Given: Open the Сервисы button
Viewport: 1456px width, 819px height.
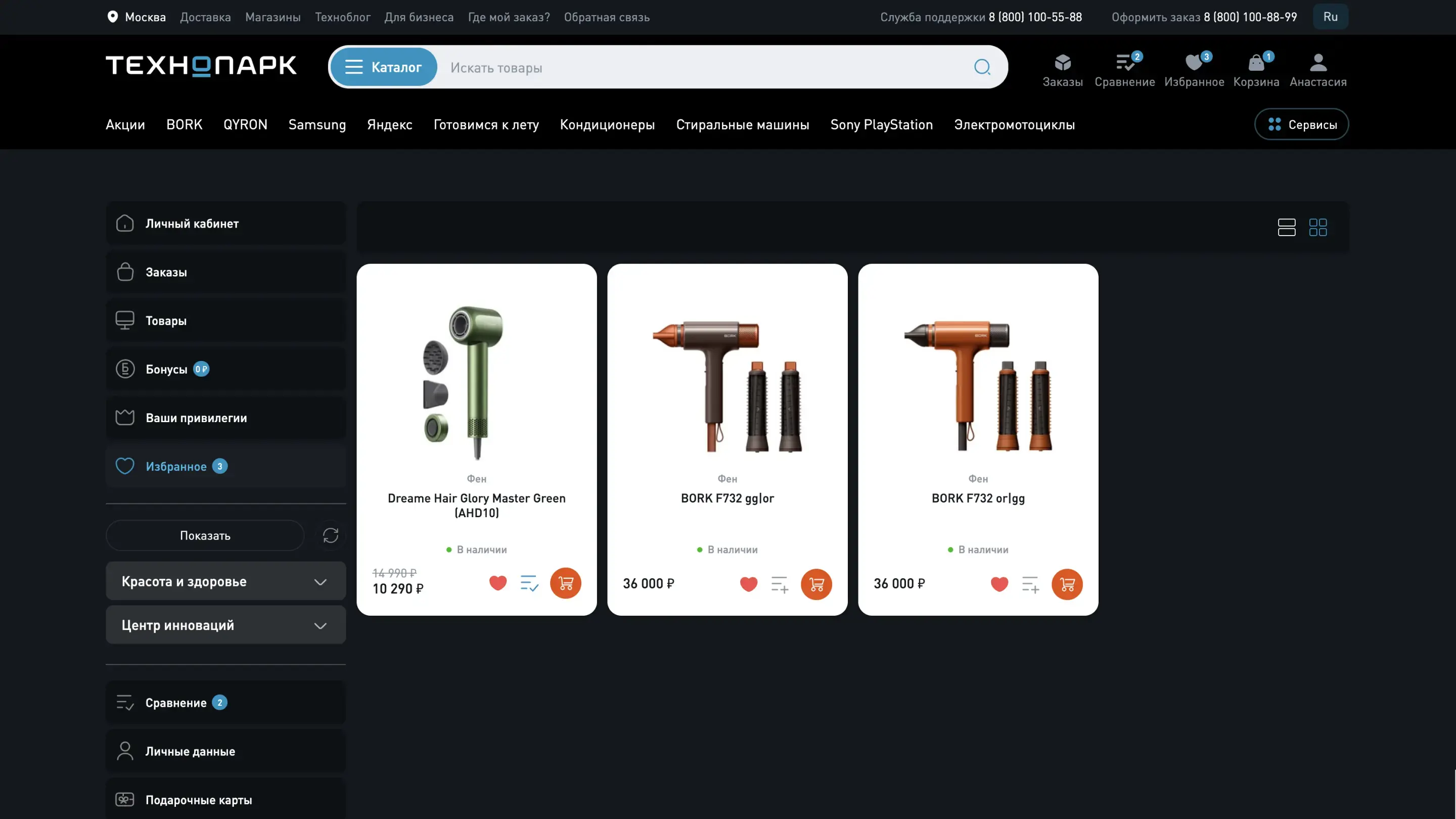Looking at the screenshot, I should pos(1301,125).
